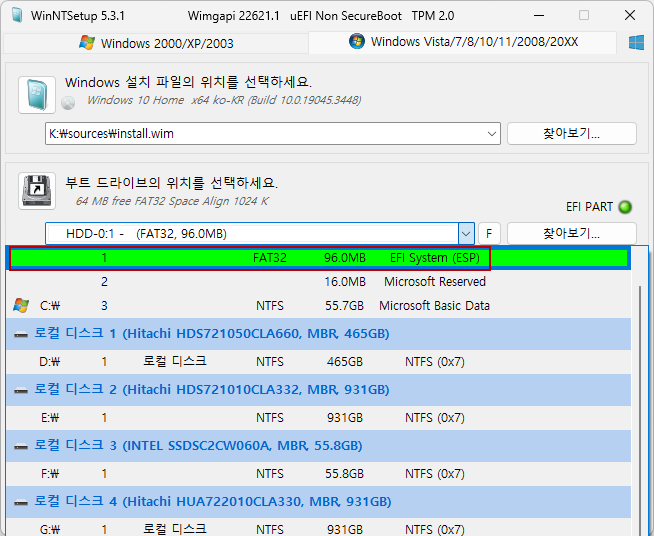Close the WinNTSetup window

click(630, 16)
